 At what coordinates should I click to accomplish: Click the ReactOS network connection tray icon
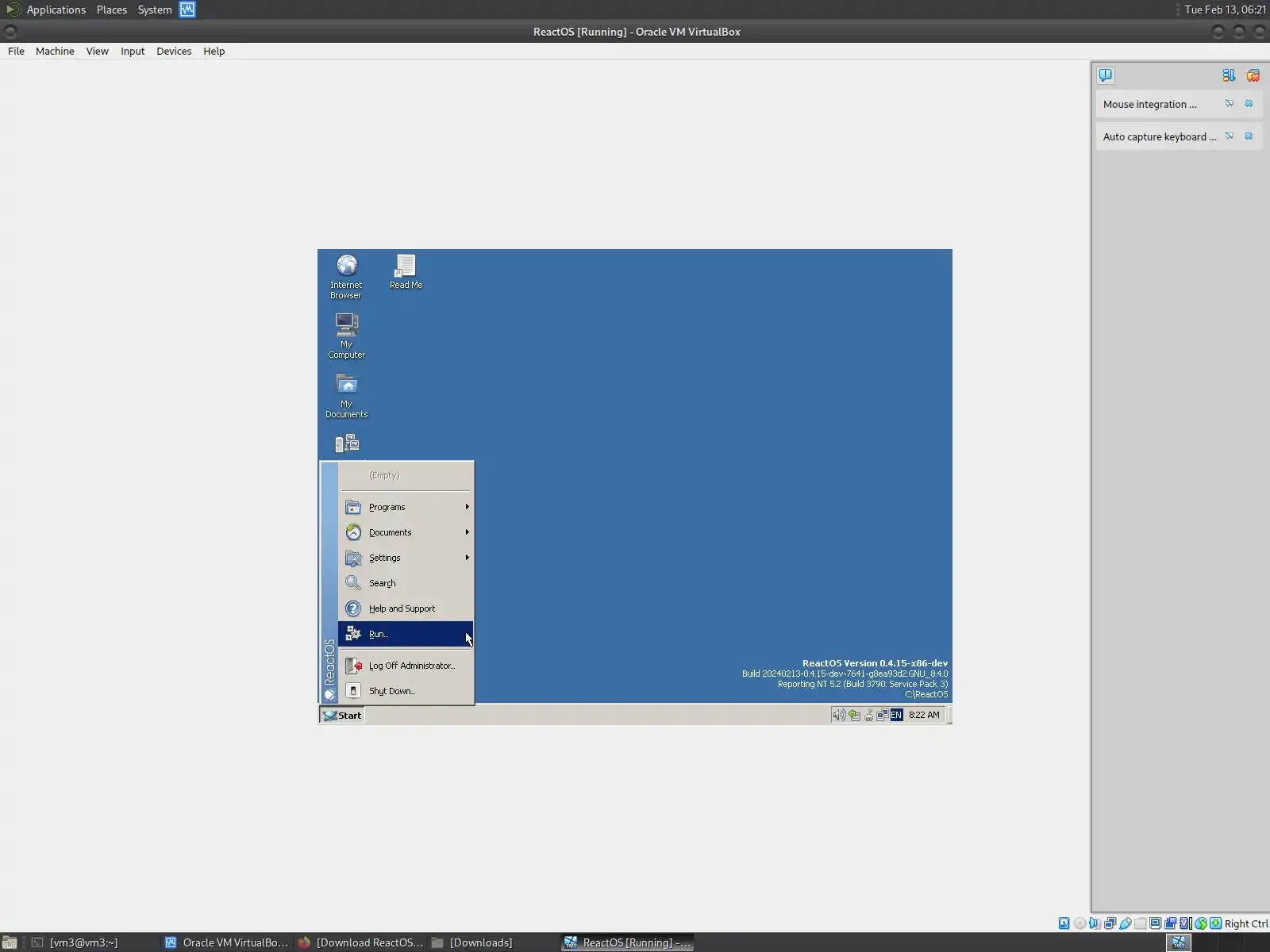click(x=882, y=715)
